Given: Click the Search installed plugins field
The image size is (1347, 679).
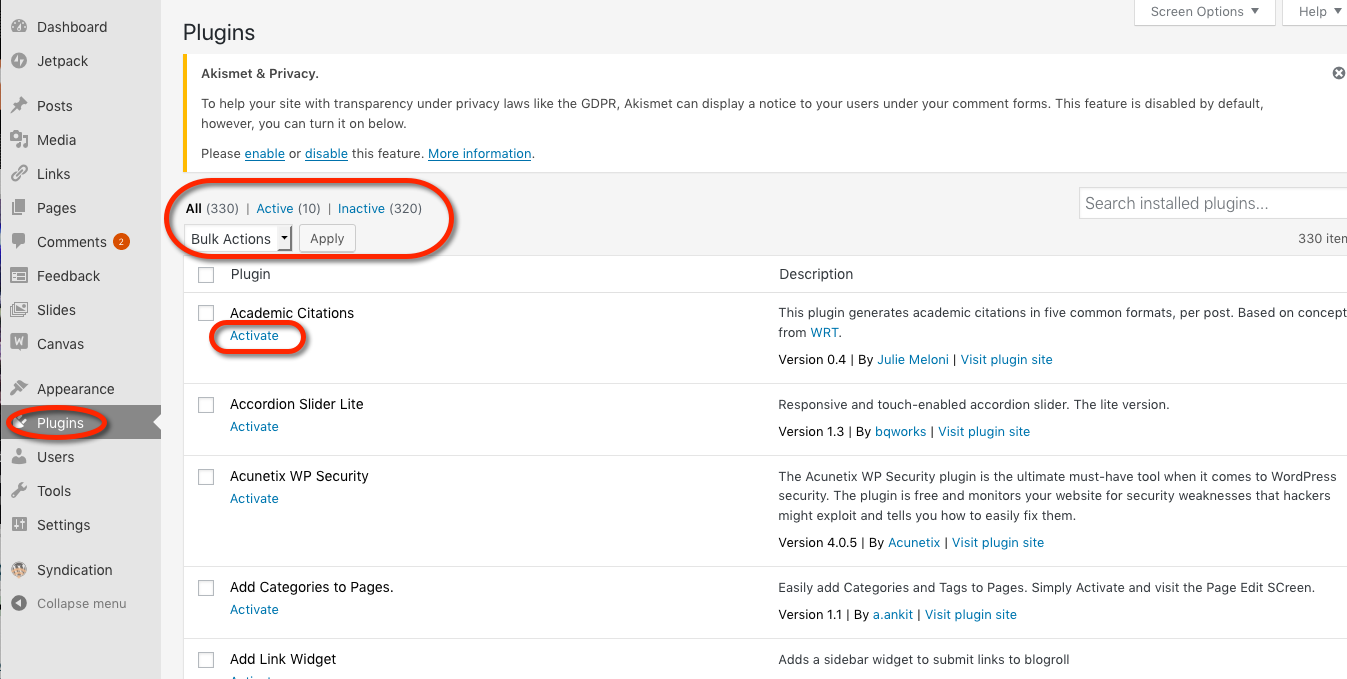Looking at the screenshot, I should point(1213,204).
